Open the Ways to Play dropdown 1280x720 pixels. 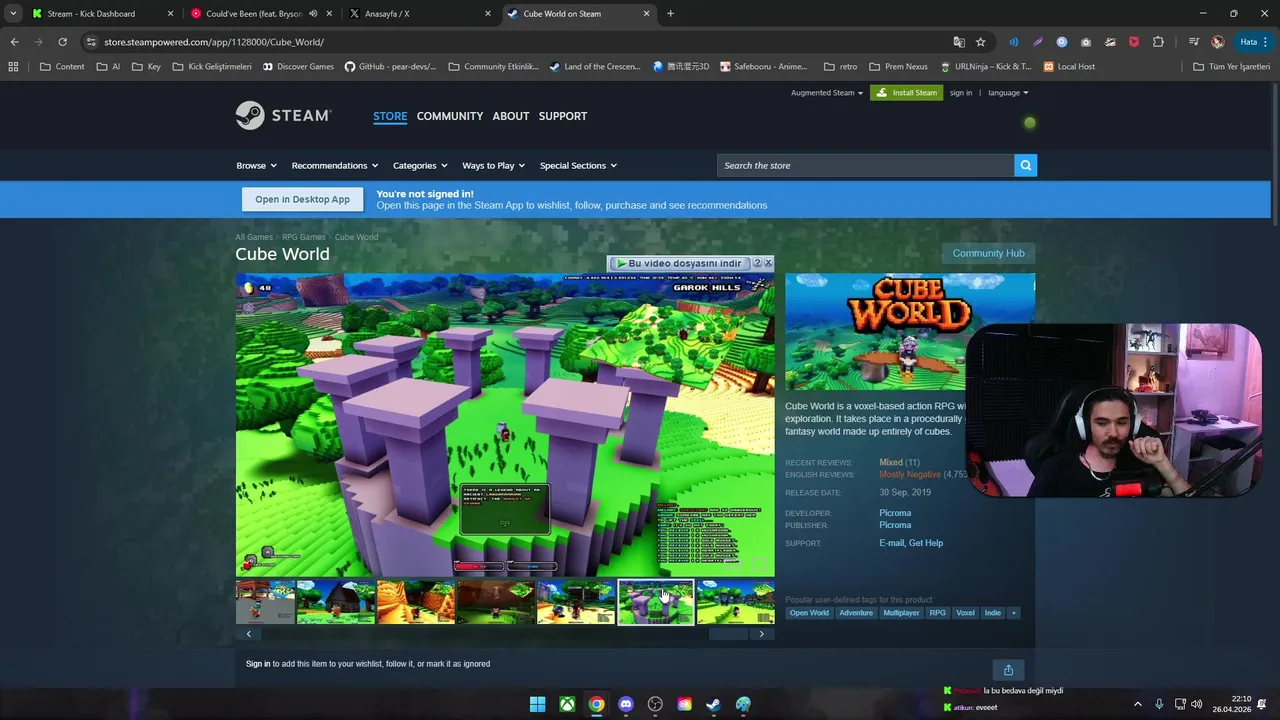tap(494, 165)
